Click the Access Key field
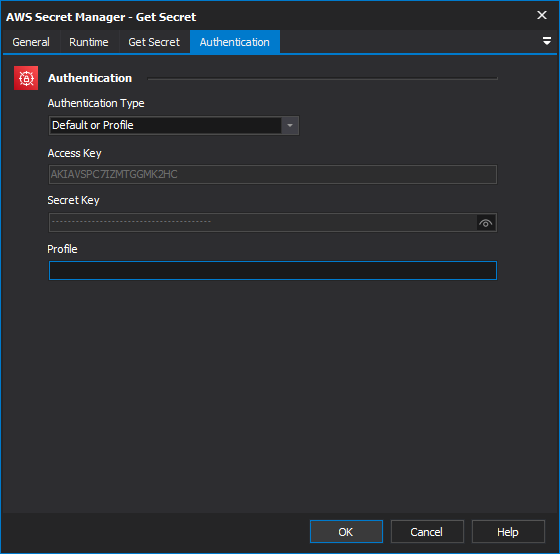 tap(272, 174)
